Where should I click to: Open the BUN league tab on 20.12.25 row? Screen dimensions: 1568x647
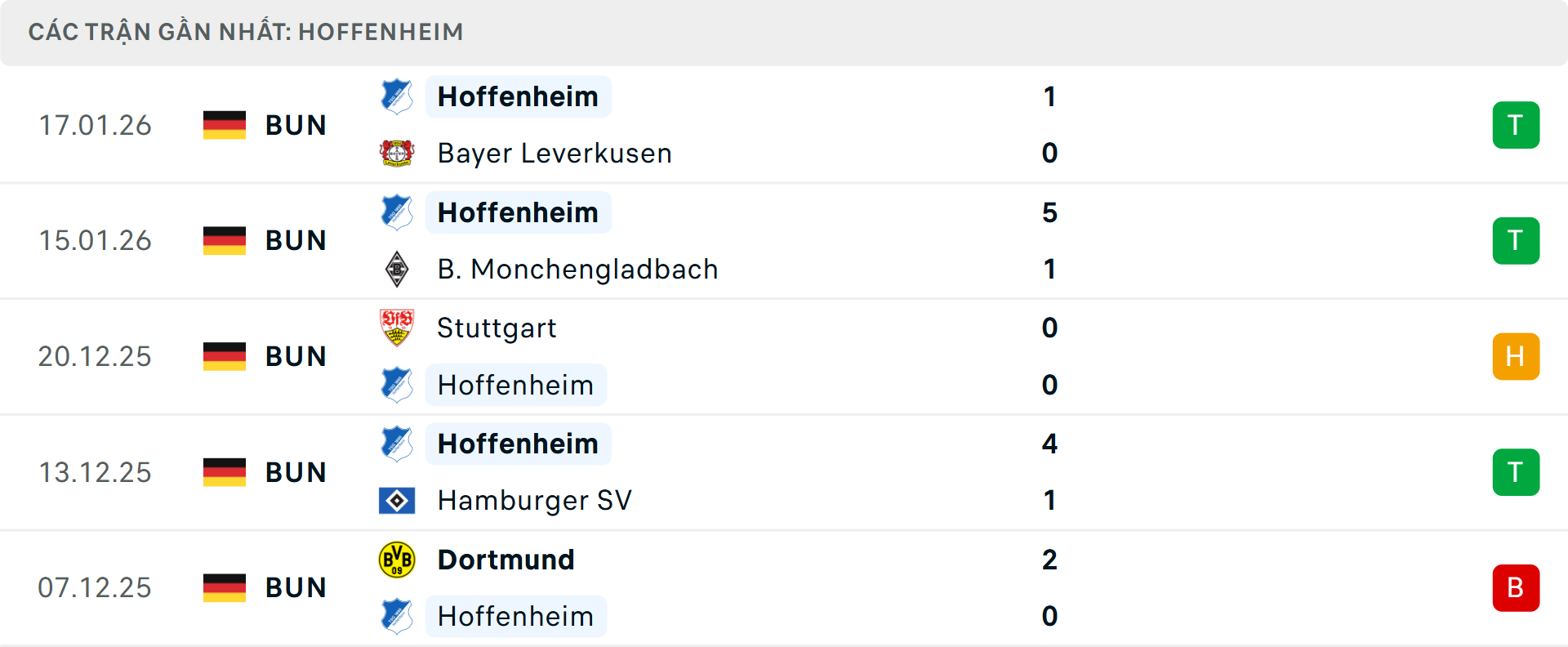(x=296, y=356)
